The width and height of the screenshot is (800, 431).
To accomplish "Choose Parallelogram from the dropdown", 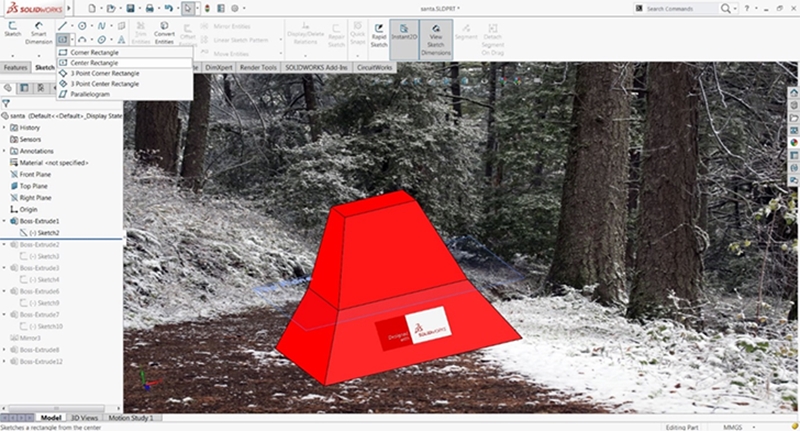I will click(x=124, y=94).
